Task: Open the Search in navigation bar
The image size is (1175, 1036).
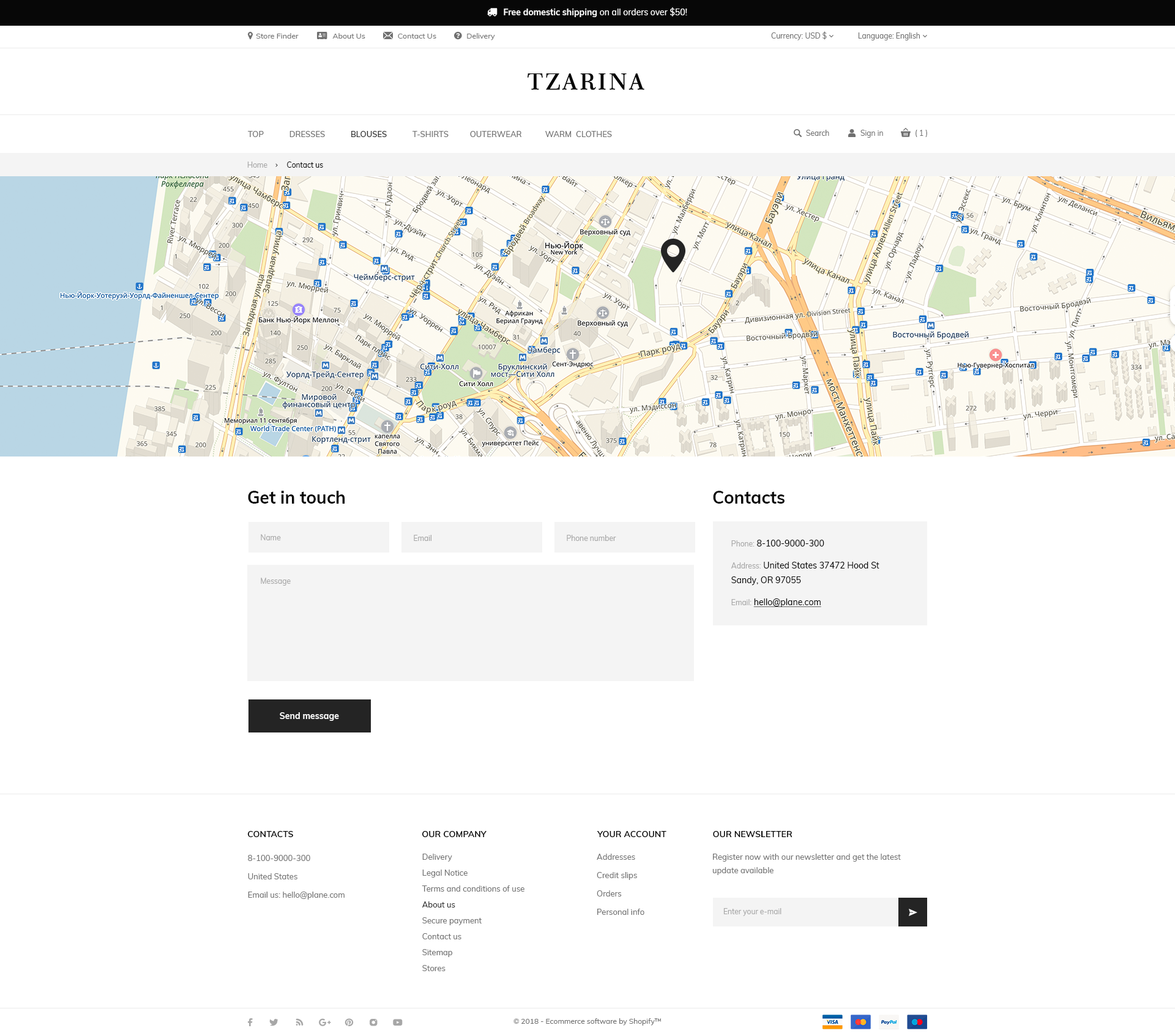Action: [811, 133]
